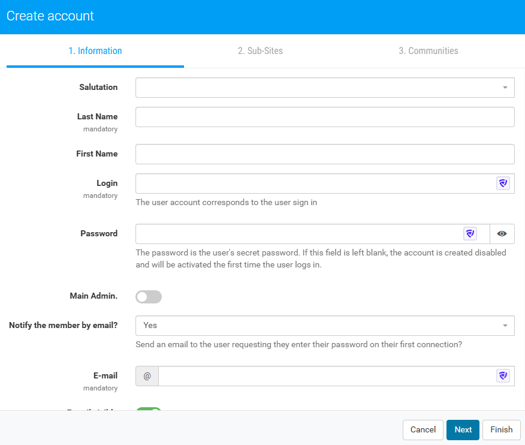Focus the First Name input field
This screenshot has width=525, height=445.
point(325,154)
